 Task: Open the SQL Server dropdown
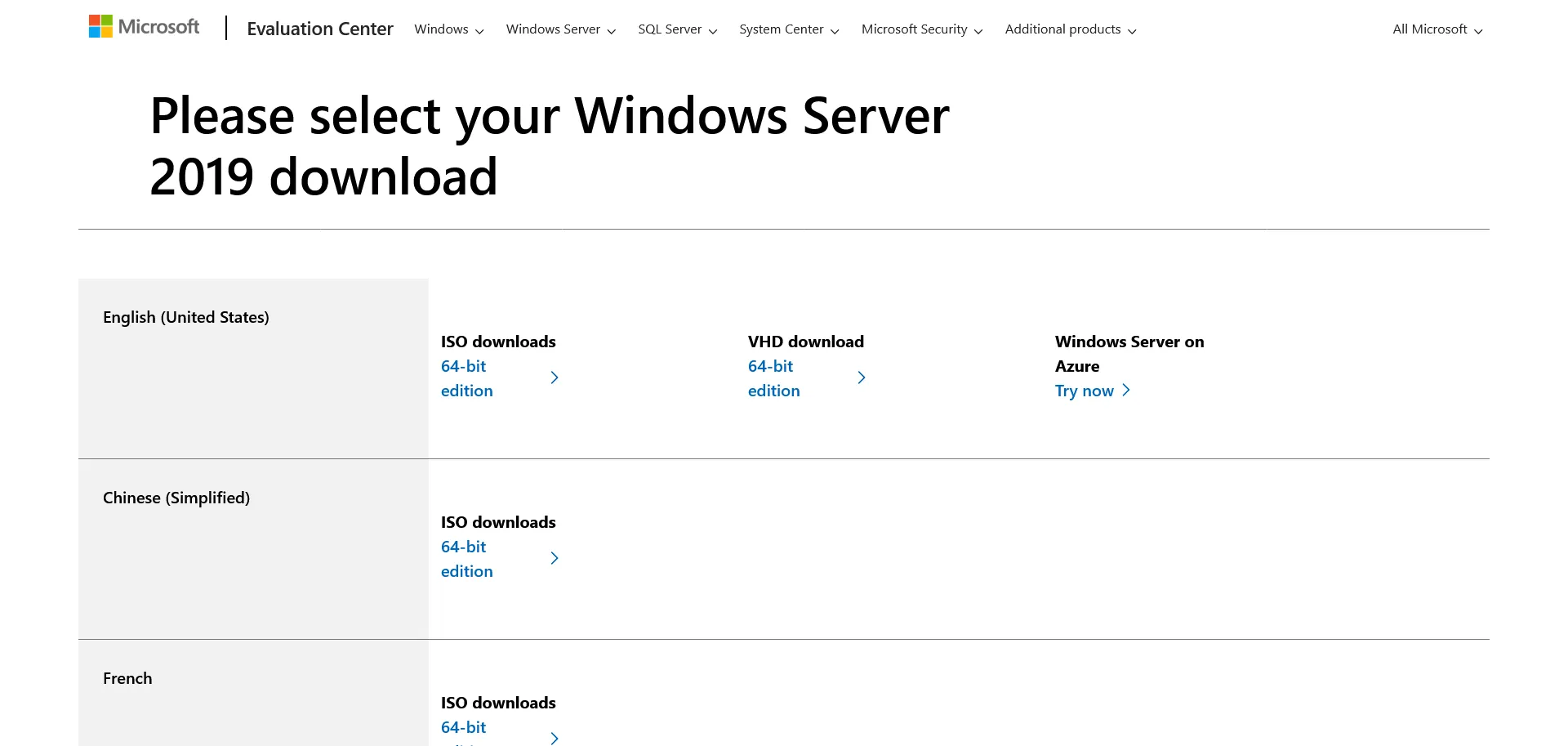678,29
